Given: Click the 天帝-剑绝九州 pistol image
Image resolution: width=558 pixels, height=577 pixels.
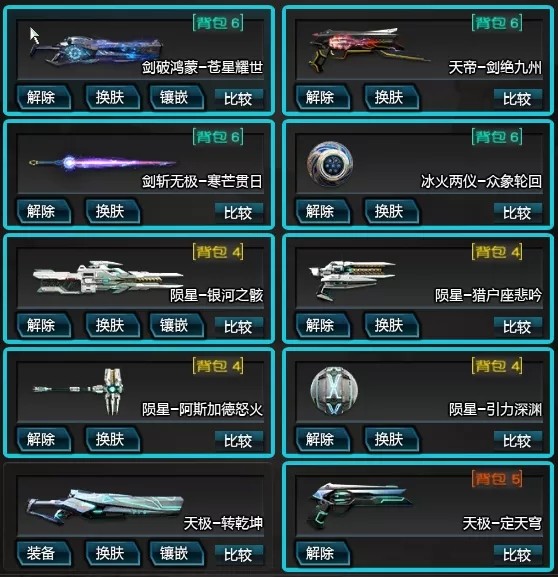Looking at the screenshot, I should click(368, 49).
